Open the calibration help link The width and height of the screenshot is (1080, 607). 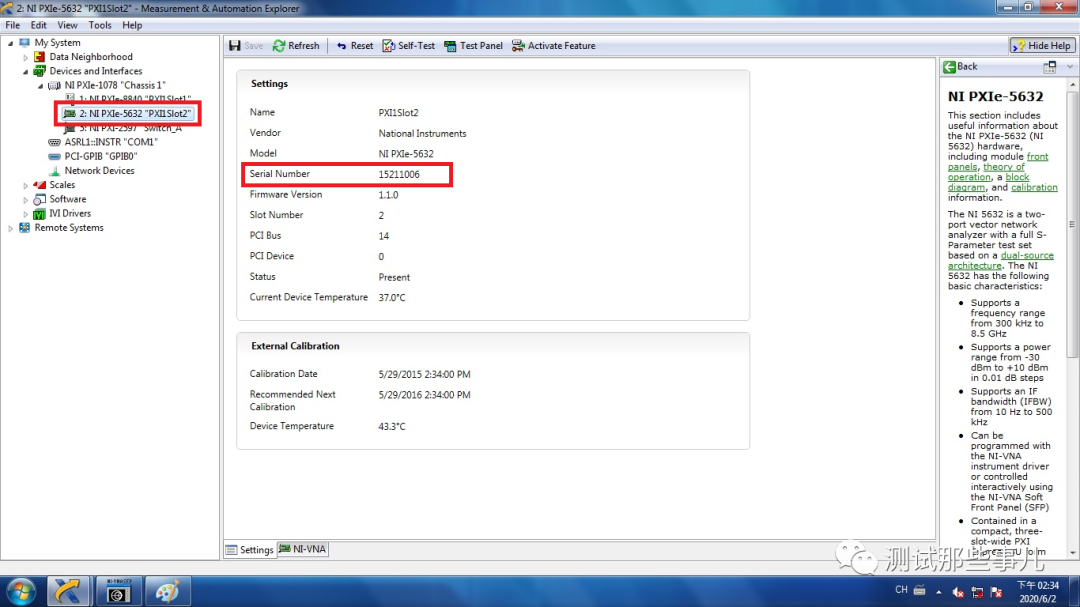1034,187
